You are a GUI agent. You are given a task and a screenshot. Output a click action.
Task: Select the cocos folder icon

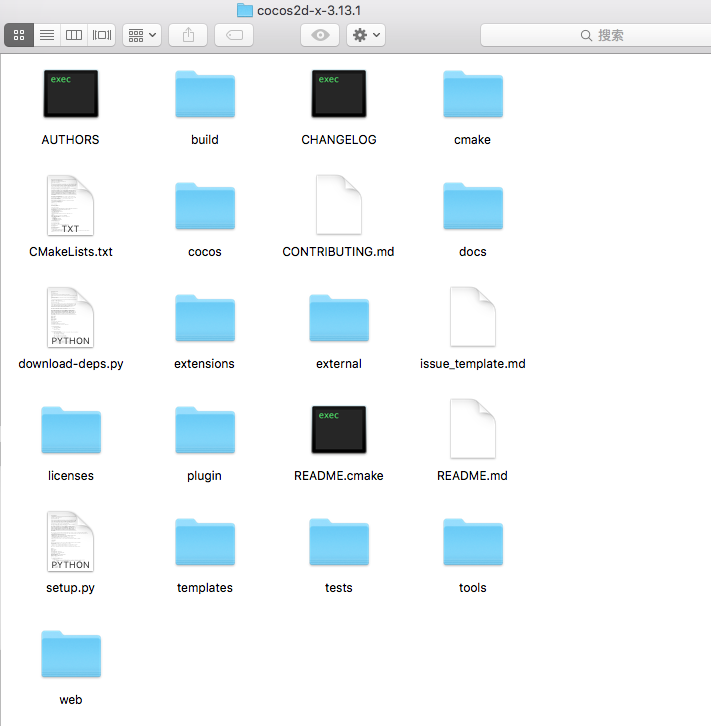205,206
